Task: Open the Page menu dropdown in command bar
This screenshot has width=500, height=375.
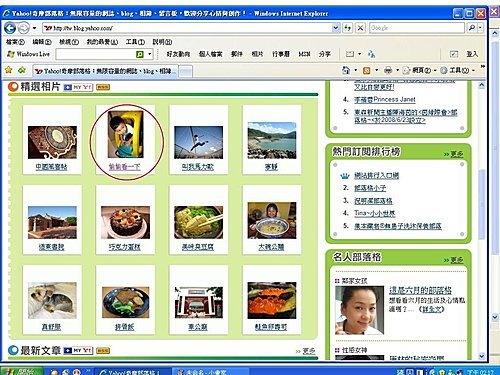Action: tap(419, 70)
